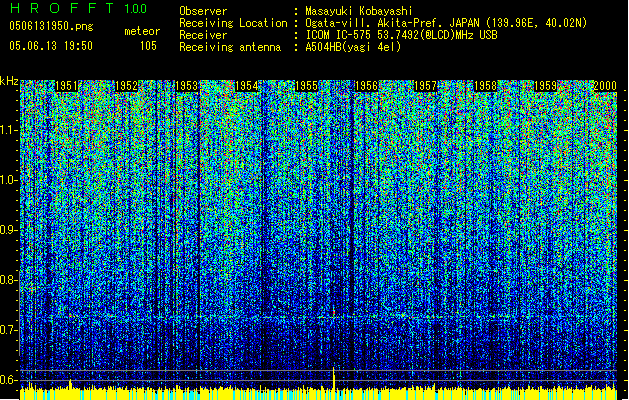Click the 1955 time marker
Screen dimensions: 629x400
click(x=306, y=86)
